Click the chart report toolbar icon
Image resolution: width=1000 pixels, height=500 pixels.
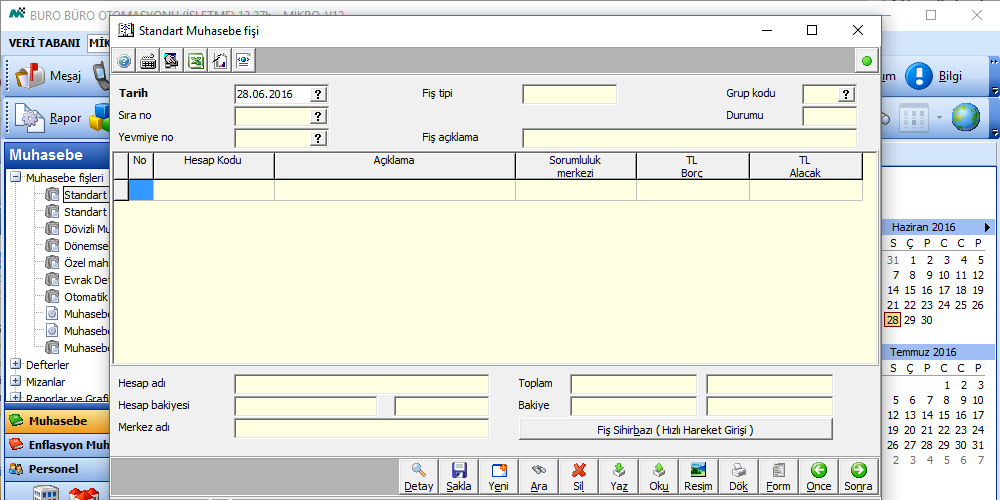coord(220,61)
